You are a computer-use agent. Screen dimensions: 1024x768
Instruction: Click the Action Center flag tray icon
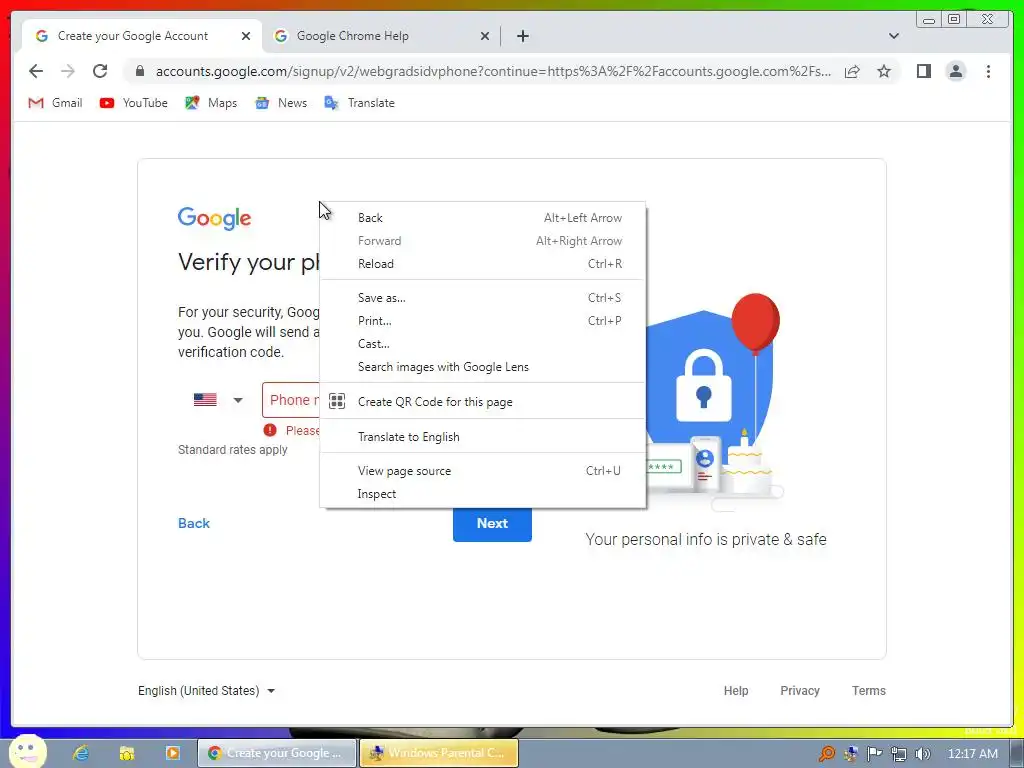pyautogui.click(x=874, y=754)
